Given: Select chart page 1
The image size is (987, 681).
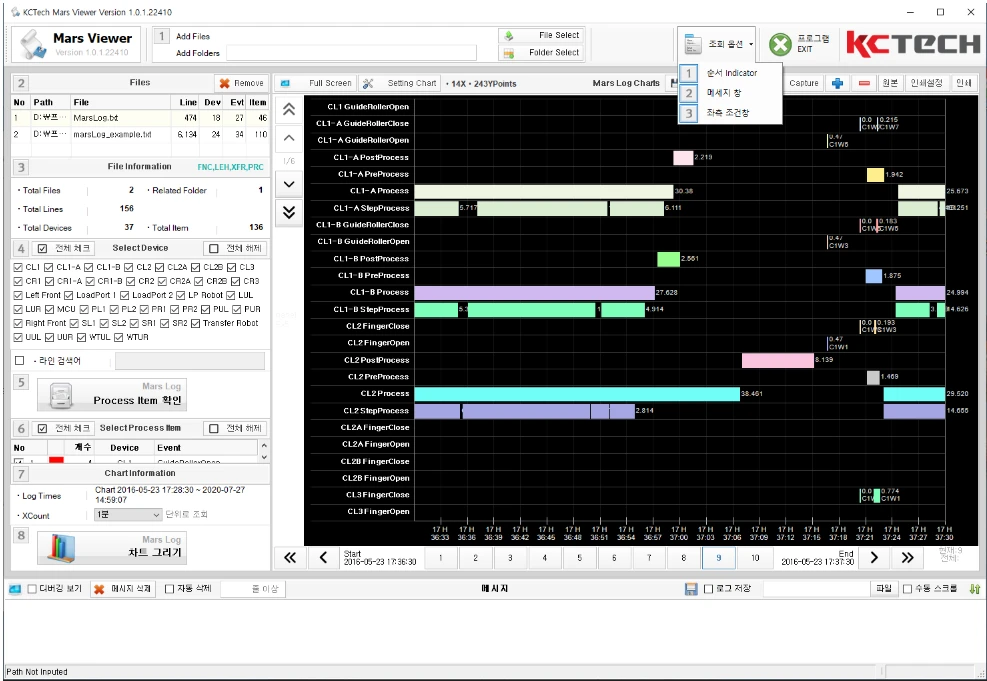Looking at the screenshot, I should tap(441, 558).
